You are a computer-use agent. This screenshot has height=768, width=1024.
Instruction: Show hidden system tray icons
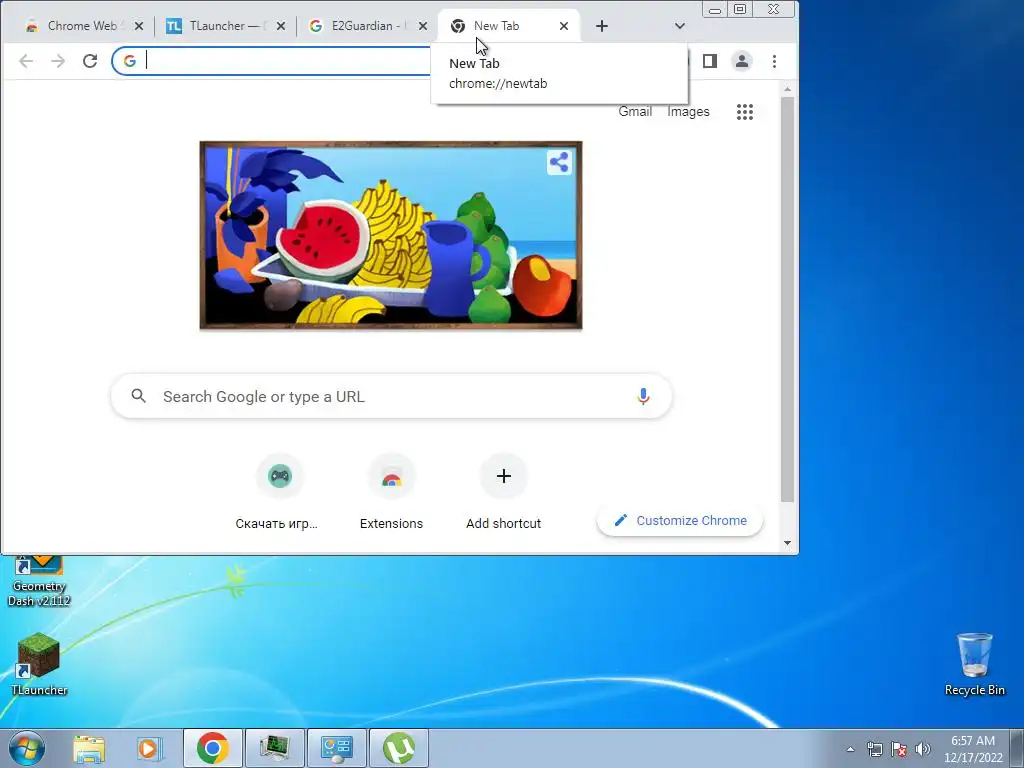[x=850, y=749]
